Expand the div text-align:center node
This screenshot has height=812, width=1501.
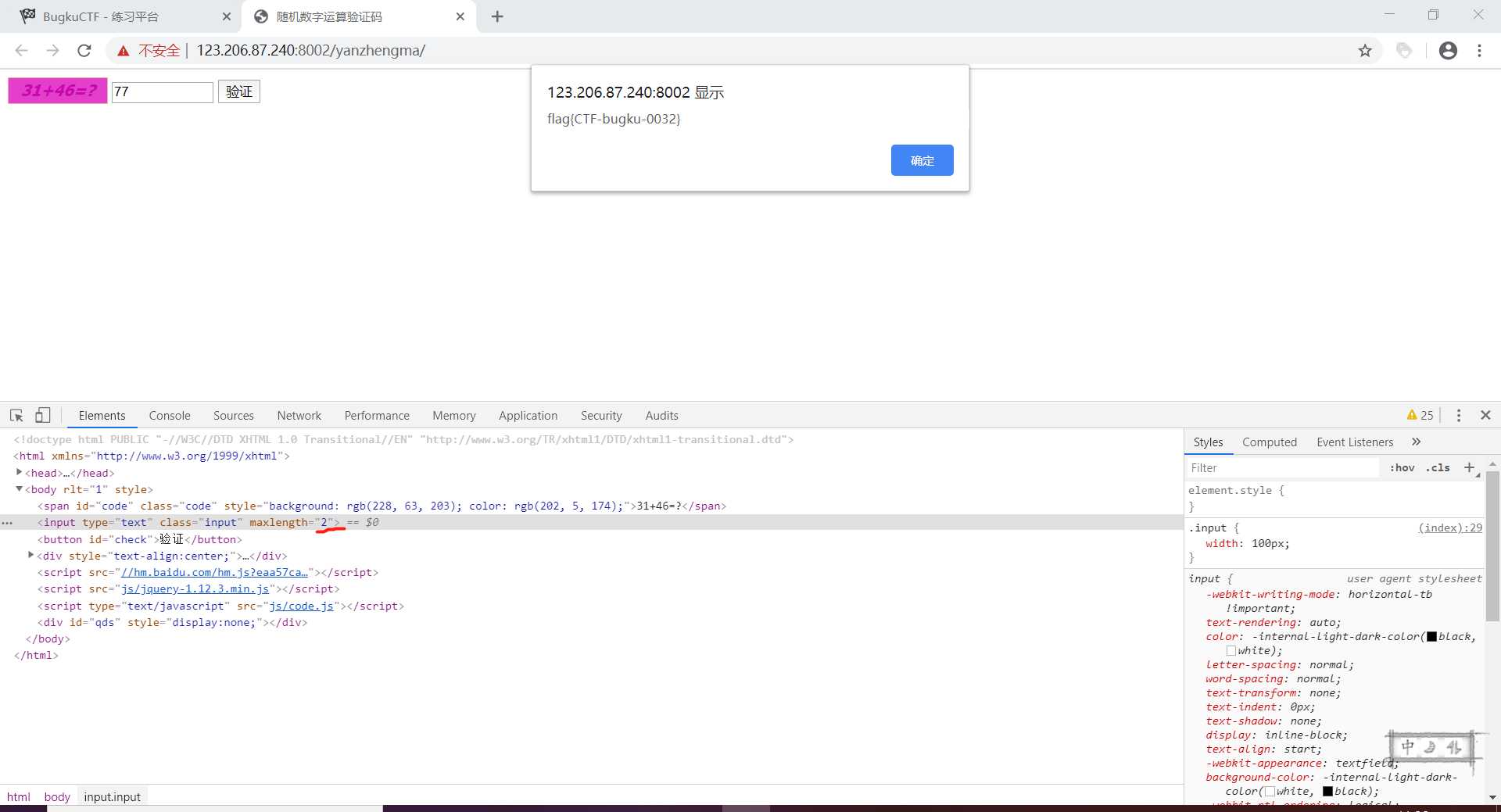(31, 555)
